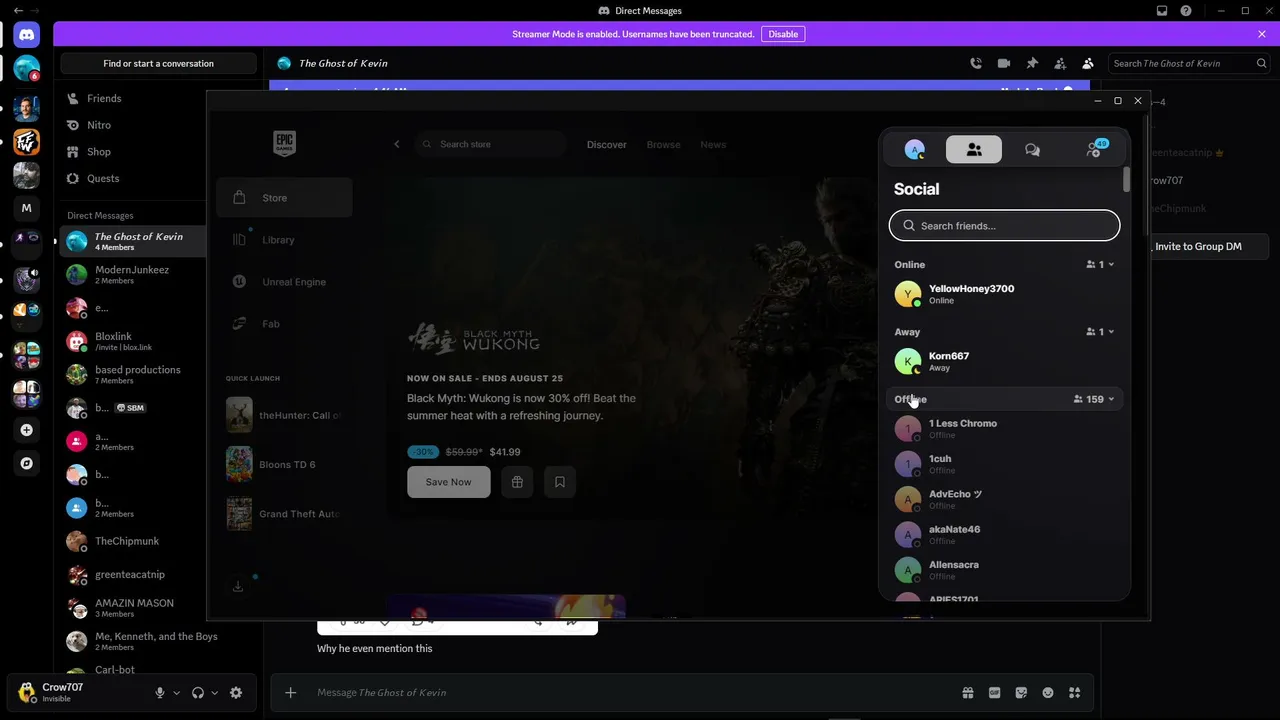Switch to Browse tab in Epic store
This screenshot has height=720, width=1280.
tap(664, 145)
